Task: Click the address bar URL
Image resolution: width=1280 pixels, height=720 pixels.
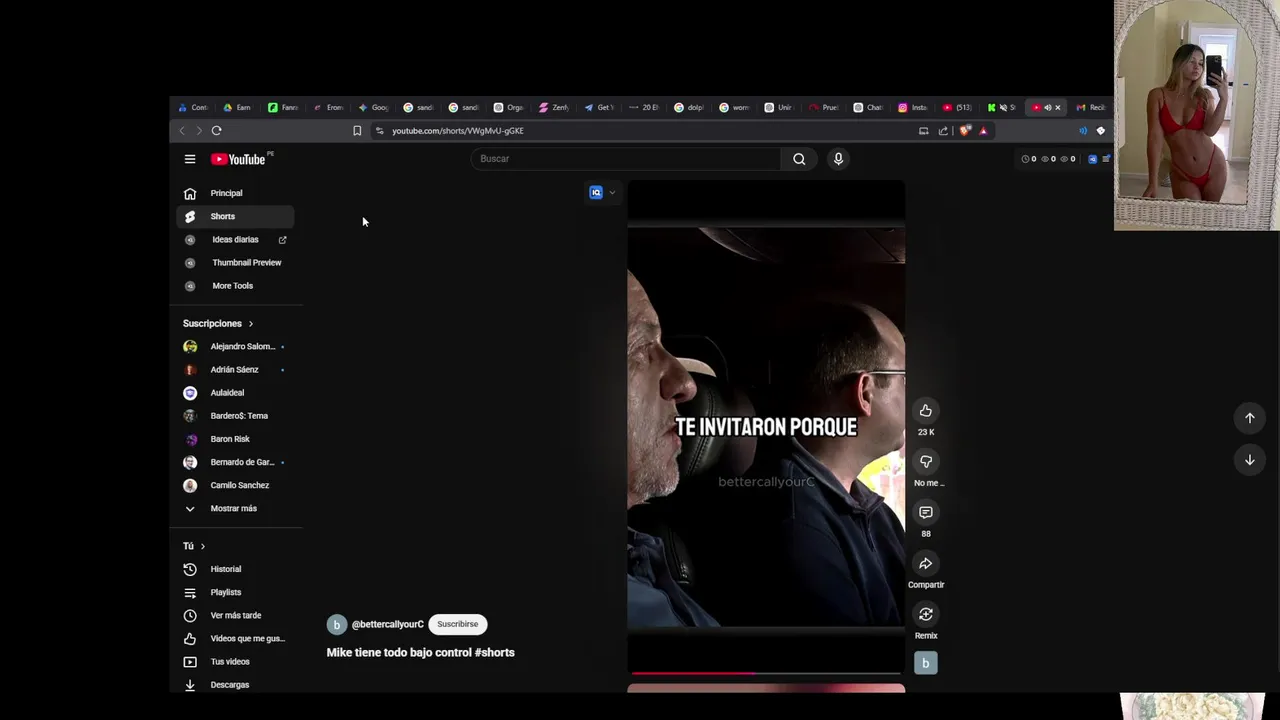Action: click(458, 130)
